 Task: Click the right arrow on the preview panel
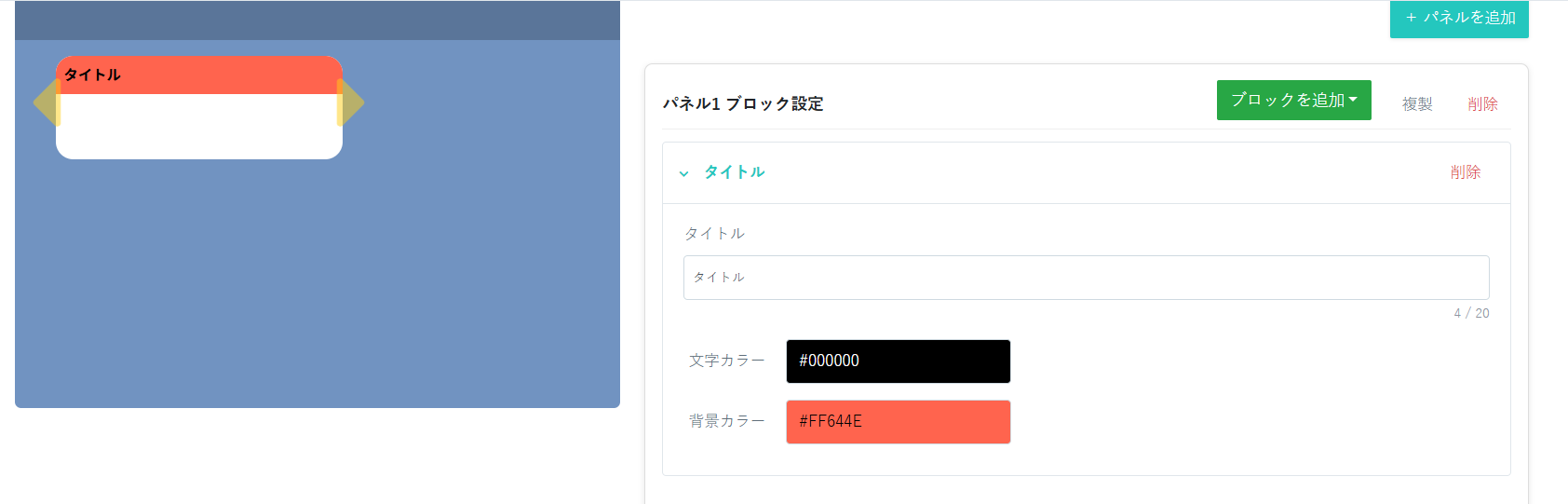353,102
